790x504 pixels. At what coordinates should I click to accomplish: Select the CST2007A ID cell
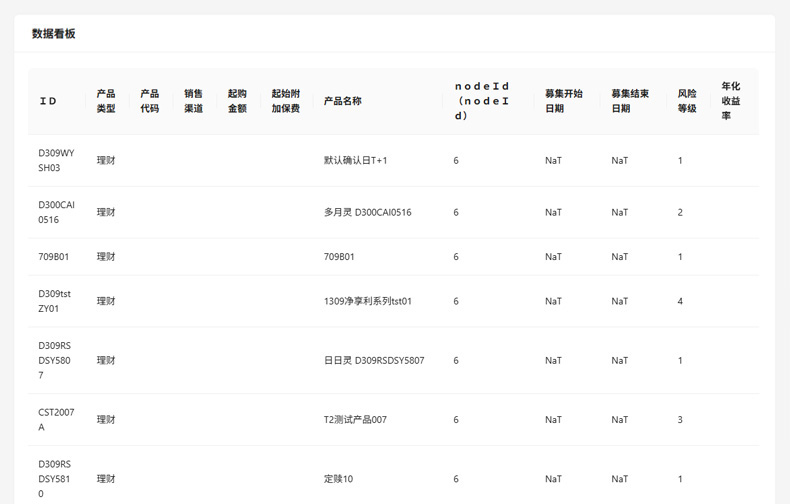pos(56,419)
